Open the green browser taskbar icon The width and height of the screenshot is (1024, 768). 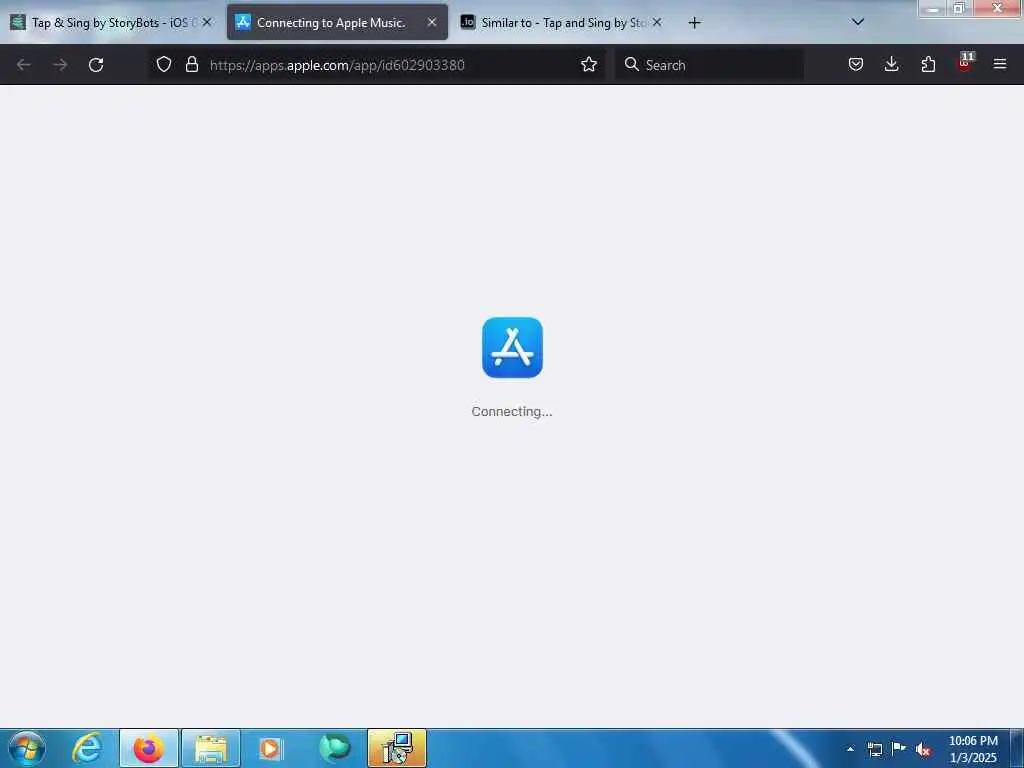(334, 748)
